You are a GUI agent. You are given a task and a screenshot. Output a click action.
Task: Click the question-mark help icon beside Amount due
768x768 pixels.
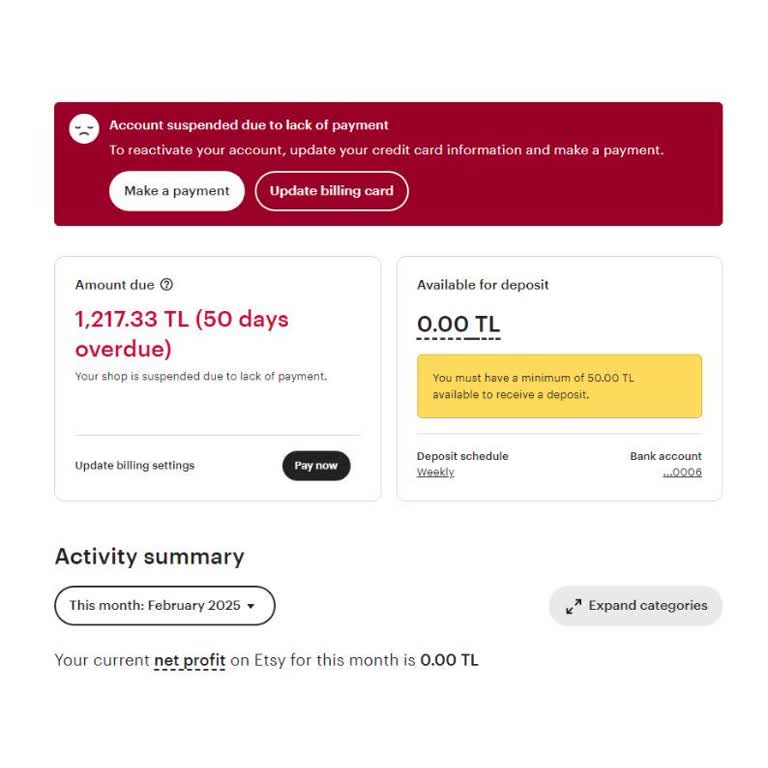coord(167,285)
